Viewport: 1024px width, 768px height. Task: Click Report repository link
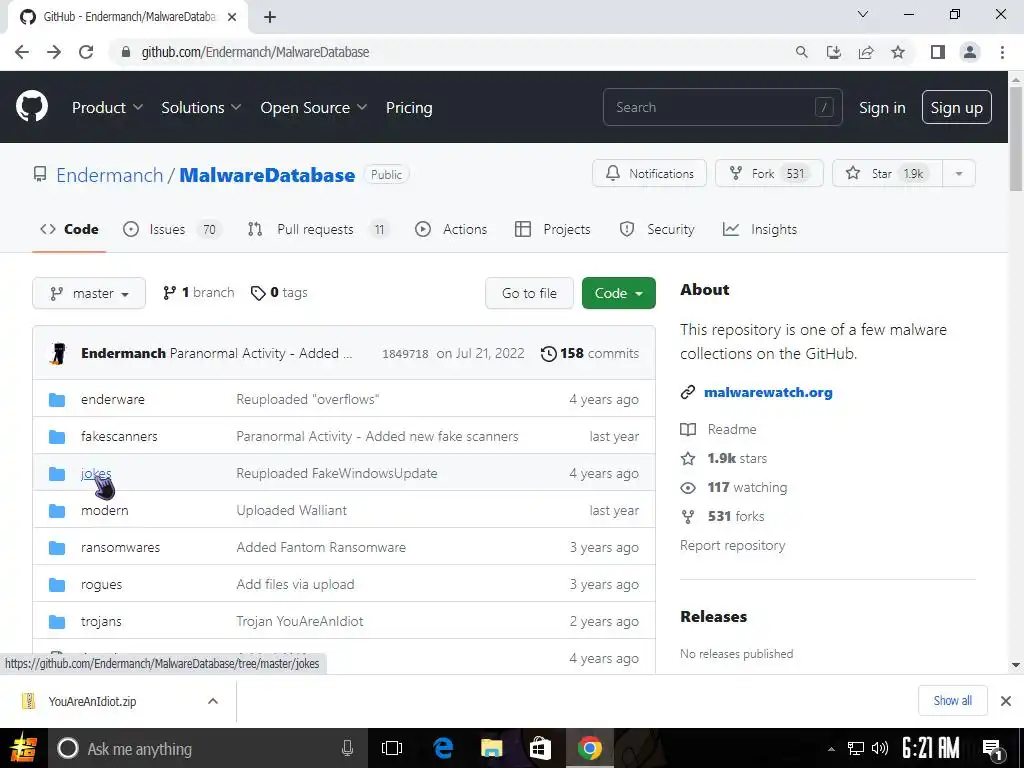coord(732,546)
